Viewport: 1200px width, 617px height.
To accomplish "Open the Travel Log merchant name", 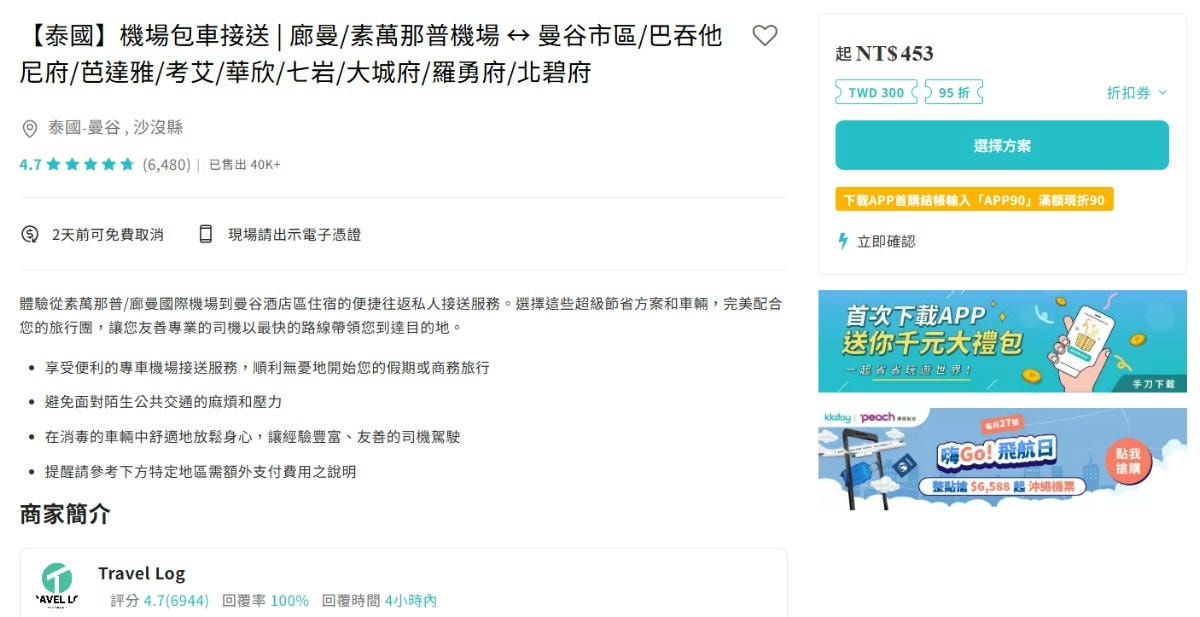I will (x=141, y=573).
